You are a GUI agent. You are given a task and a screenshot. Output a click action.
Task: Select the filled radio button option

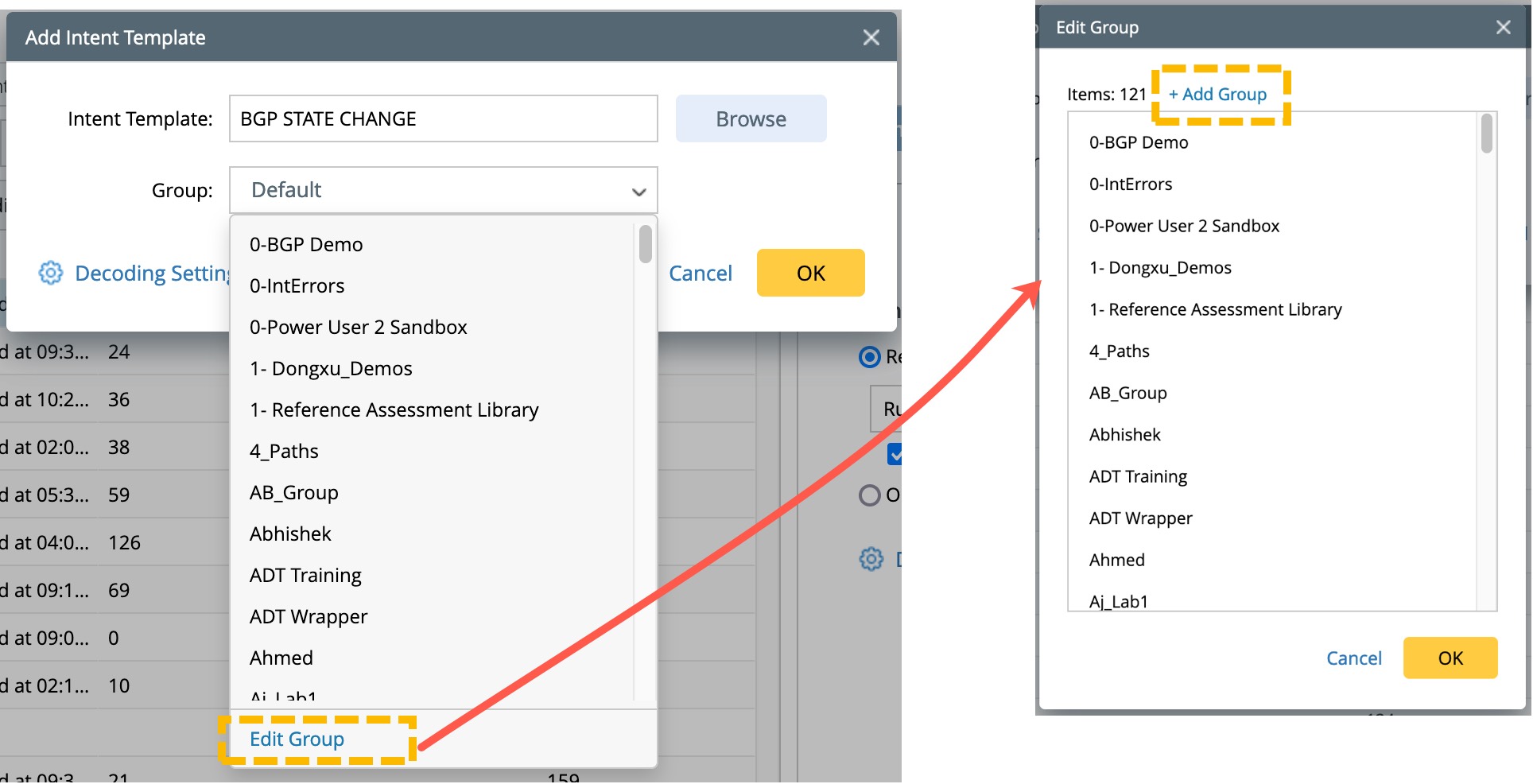pyautogui.click(x=870, y=357)
